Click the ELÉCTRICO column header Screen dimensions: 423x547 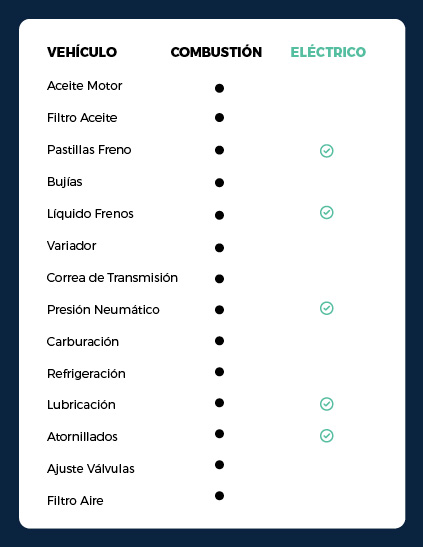[328, 51]
